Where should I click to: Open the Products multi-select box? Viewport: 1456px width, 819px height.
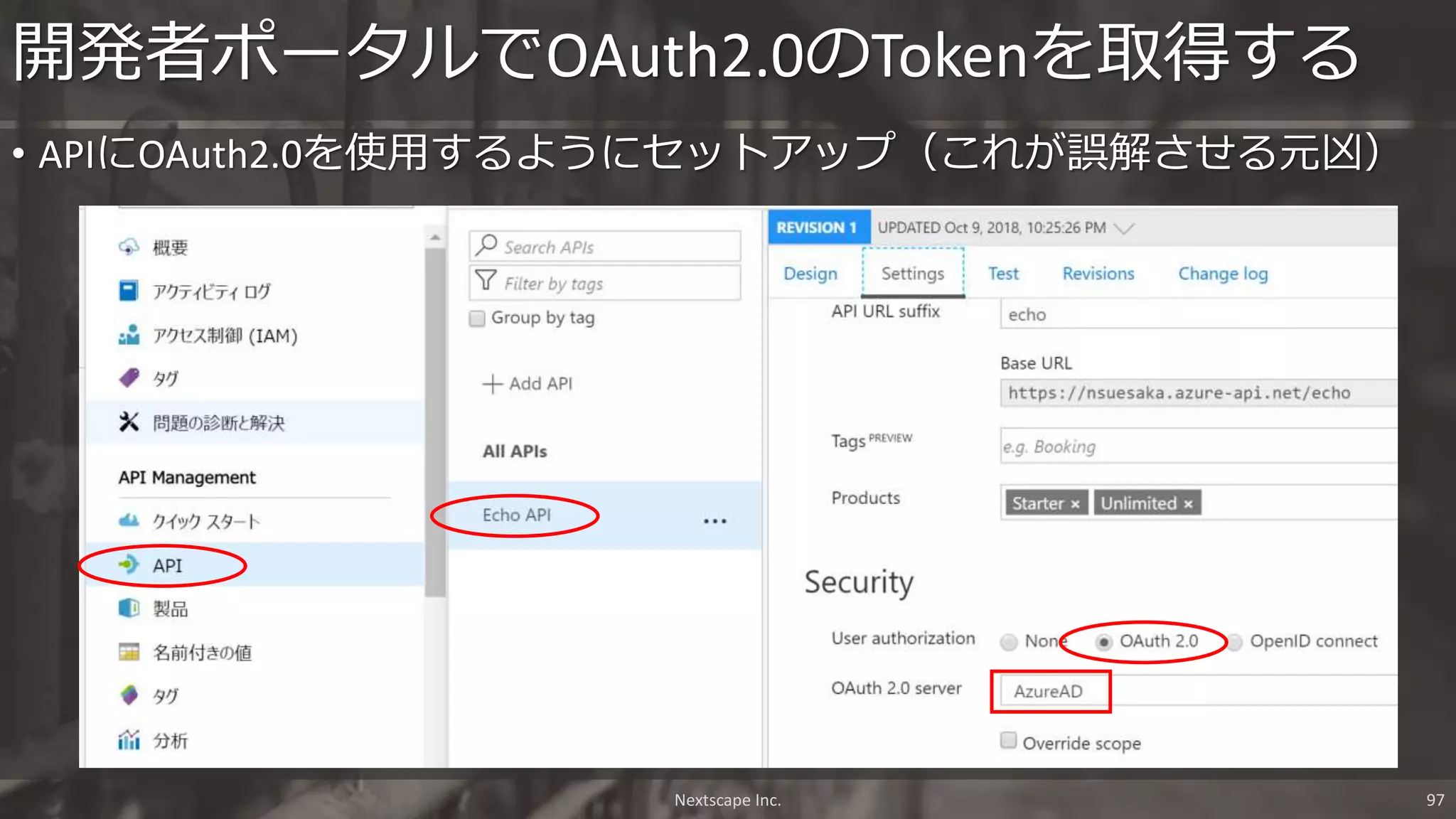1199,503
